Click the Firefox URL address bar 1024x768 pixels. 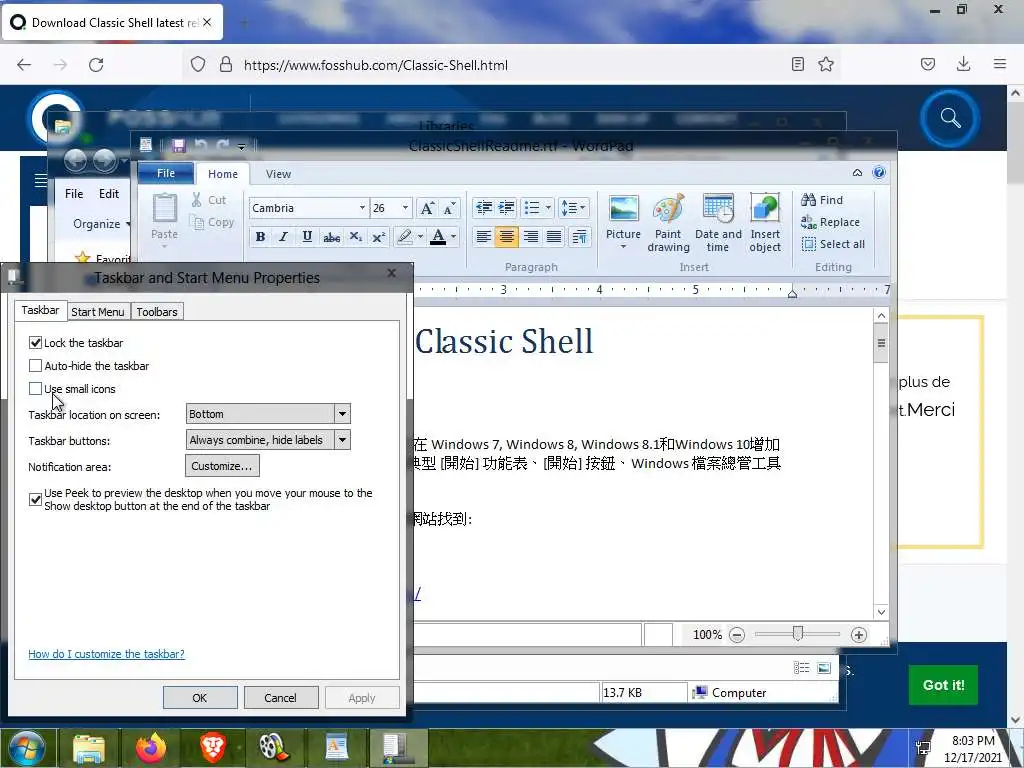tap(509, 65)
